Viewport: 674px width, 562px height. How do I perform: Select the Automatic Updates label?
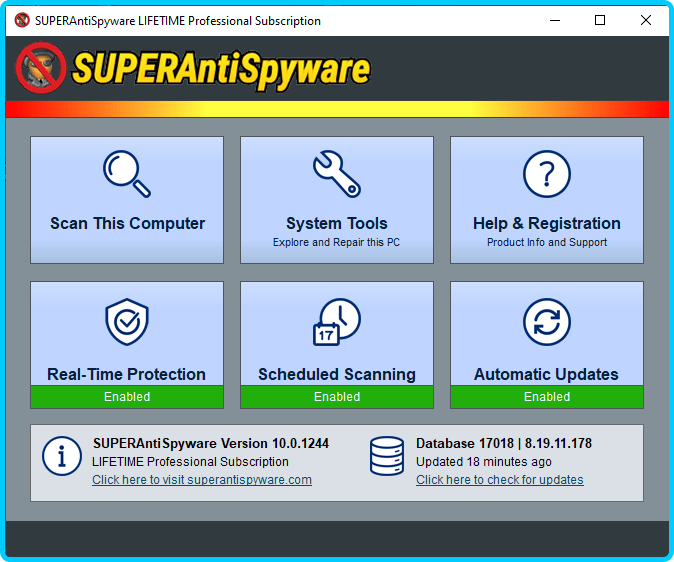click(546, 374)
